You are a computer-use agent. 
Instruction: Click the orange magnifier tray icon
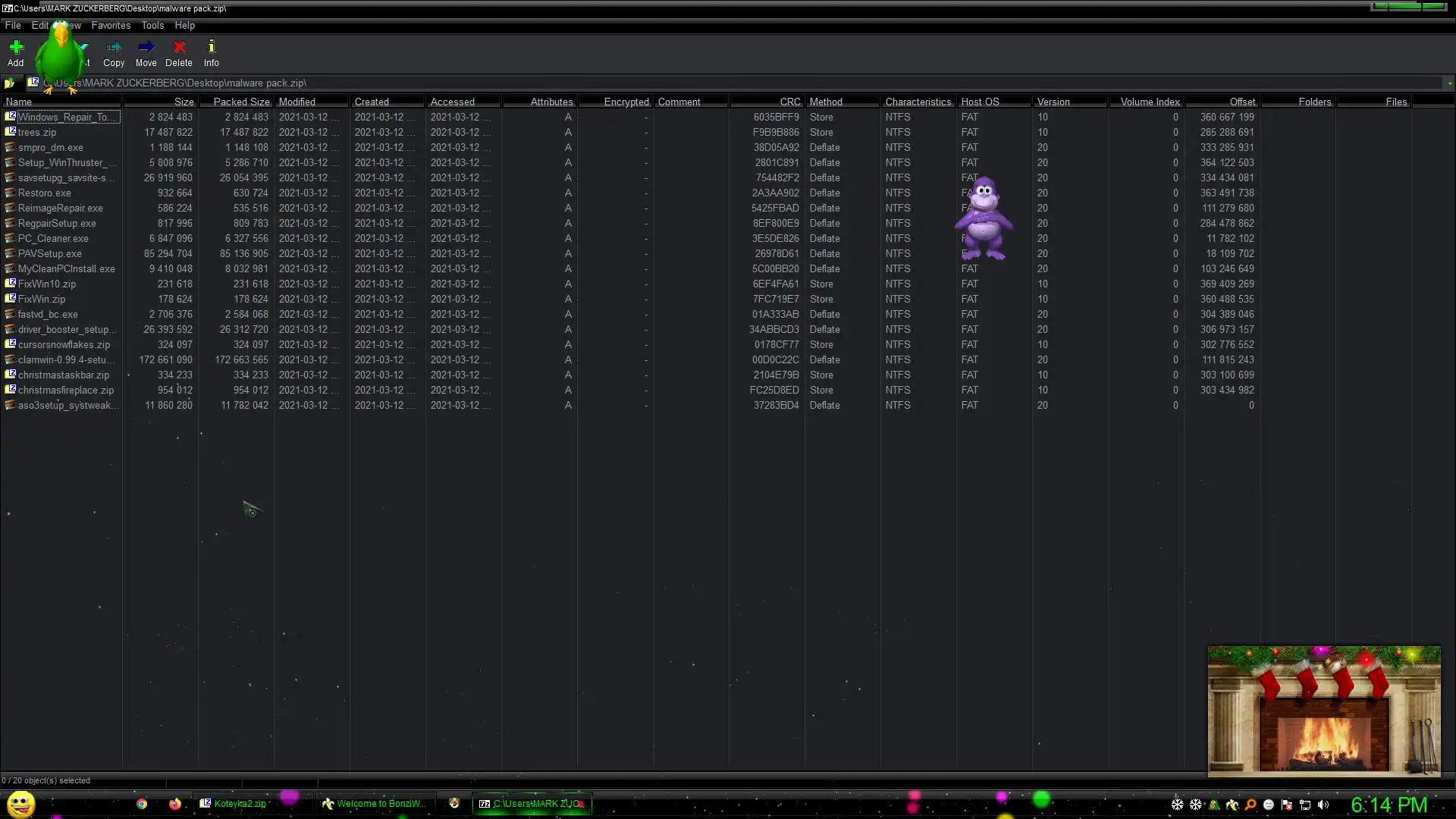click(1250, 805)
